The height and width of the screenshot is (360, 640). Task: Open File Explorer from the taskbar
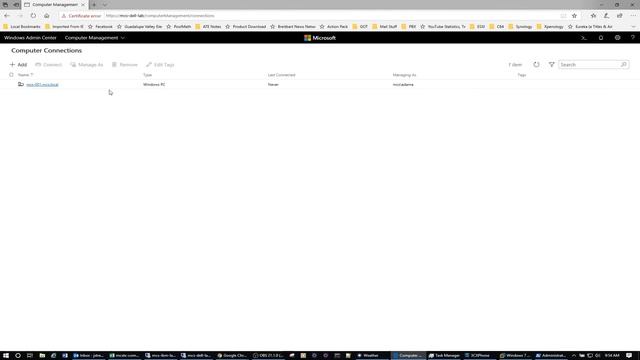point(42,356)
